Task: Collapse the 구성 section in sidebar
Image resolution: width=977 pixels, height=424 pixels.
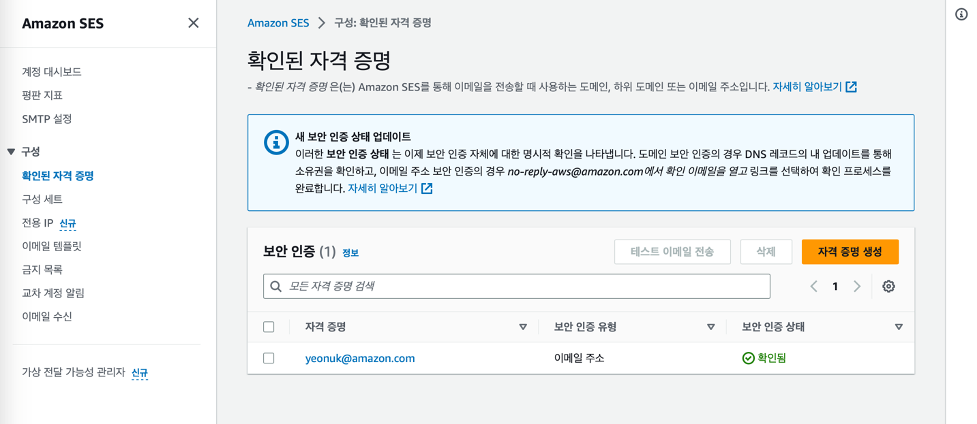Action: pos(11,152)
